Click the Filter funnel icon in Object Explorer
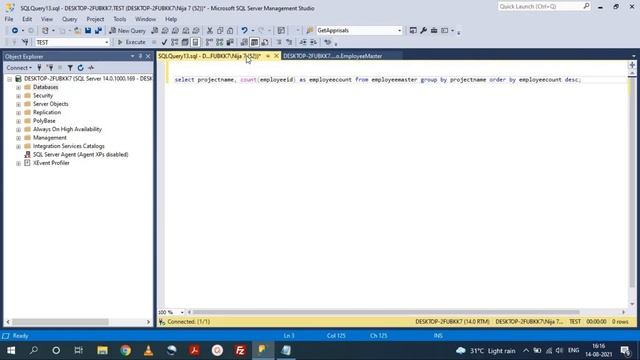 70,68
